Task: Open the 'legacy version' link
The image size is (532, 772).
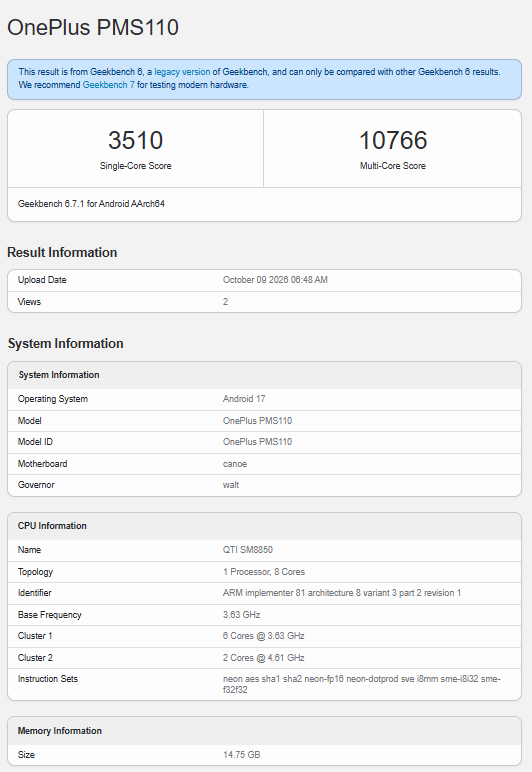Action: 182,72
